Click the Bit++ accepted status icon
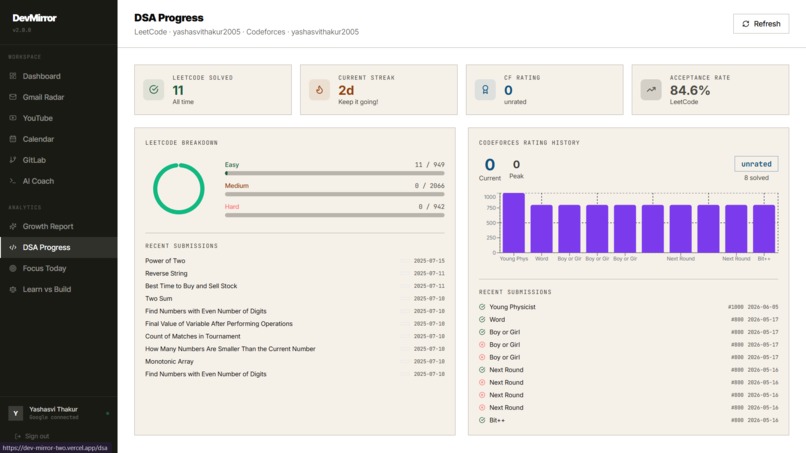Image resolution: width=806 pixels, height=453 pixels. tap(482, 420)
